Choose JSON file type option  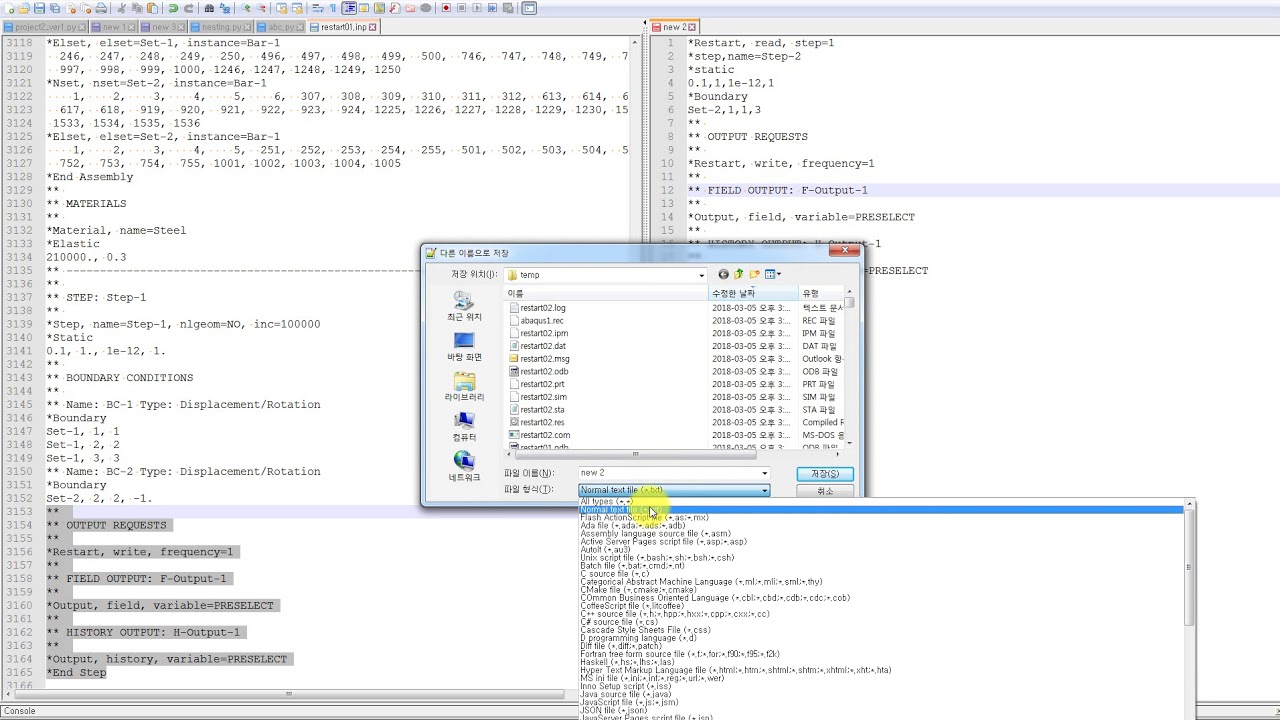coord(881,710)
